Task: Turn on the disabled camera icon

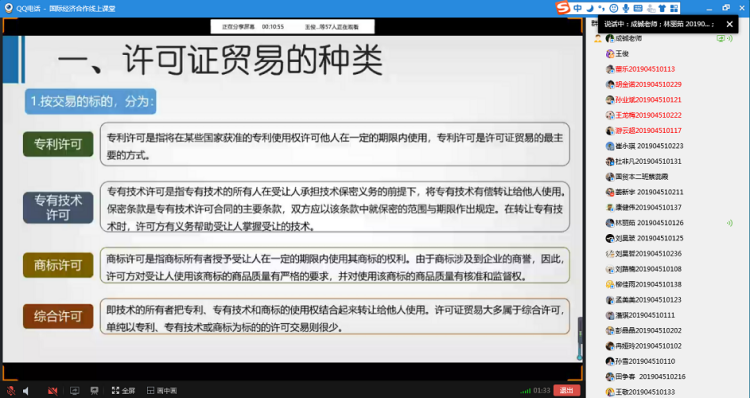Action: click(x=53, y=391)
